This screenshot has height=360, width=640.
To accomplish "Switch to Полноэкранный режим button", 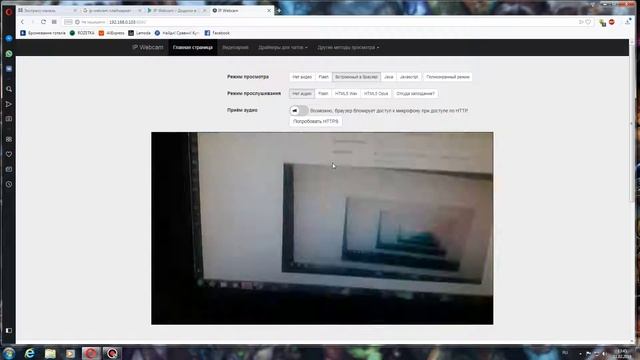I will tap(448, 77).
